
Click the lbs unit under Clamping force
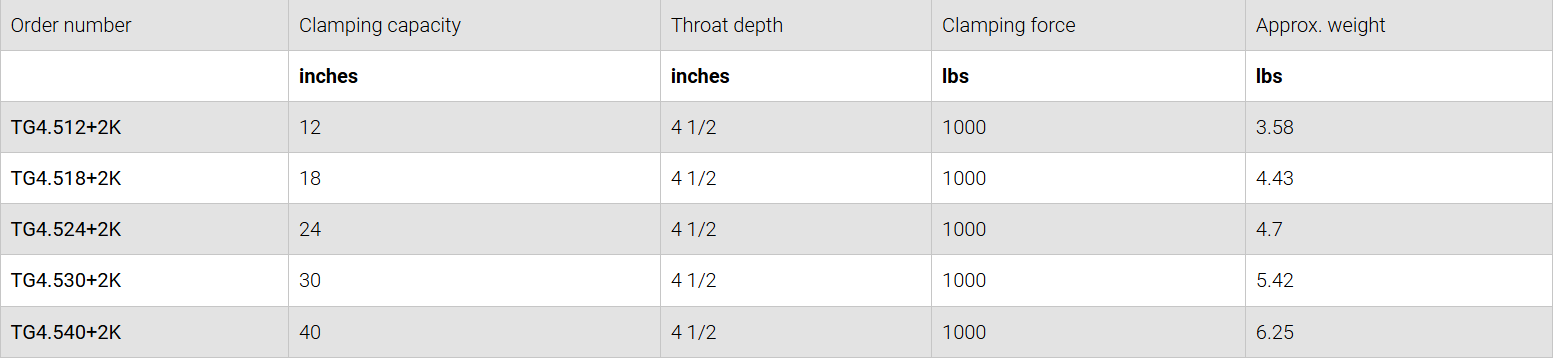pos(956,76)
